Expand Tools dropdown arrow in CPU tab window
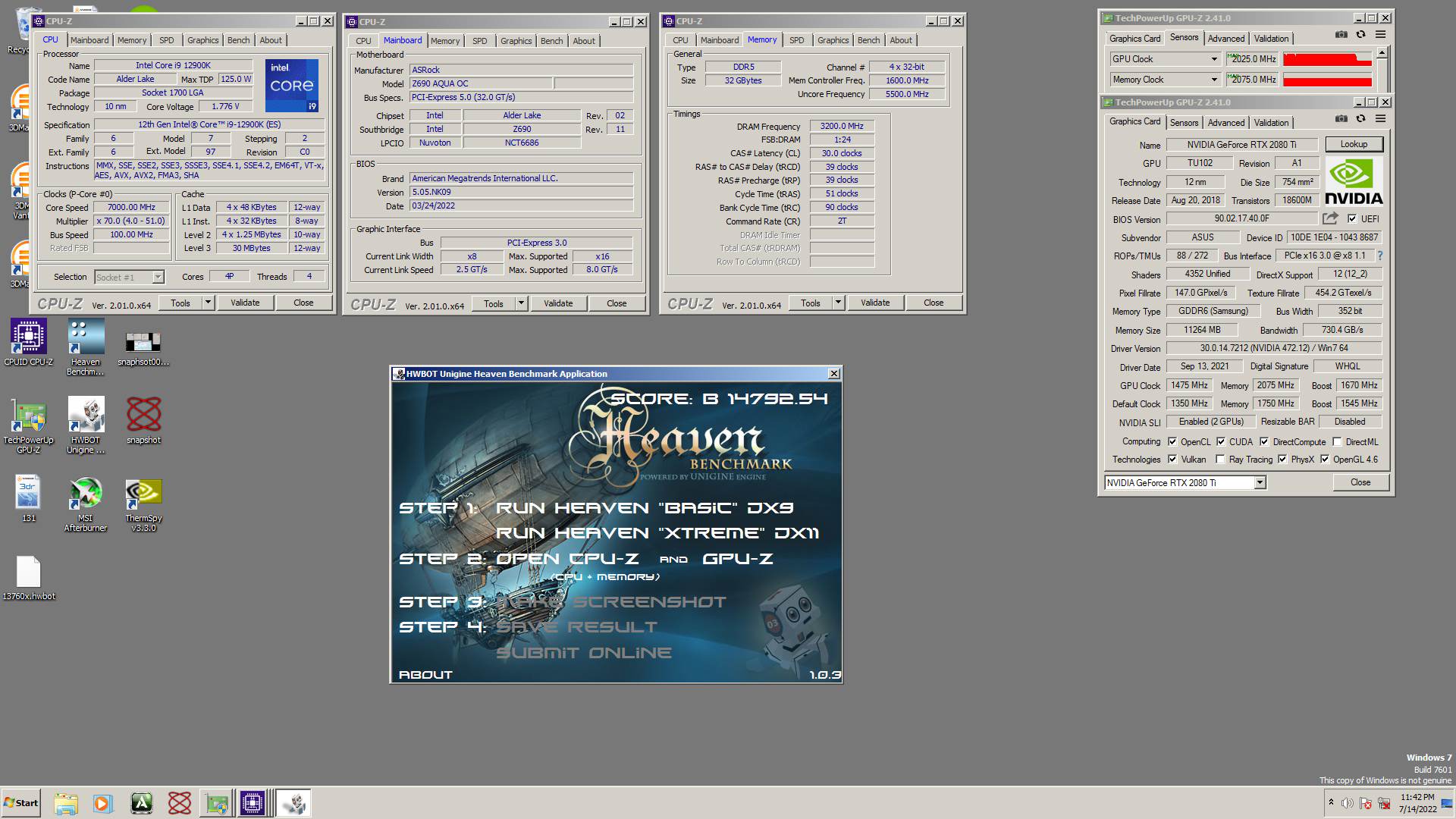This screenshot has height=819, width=1456. pos(208,303)
